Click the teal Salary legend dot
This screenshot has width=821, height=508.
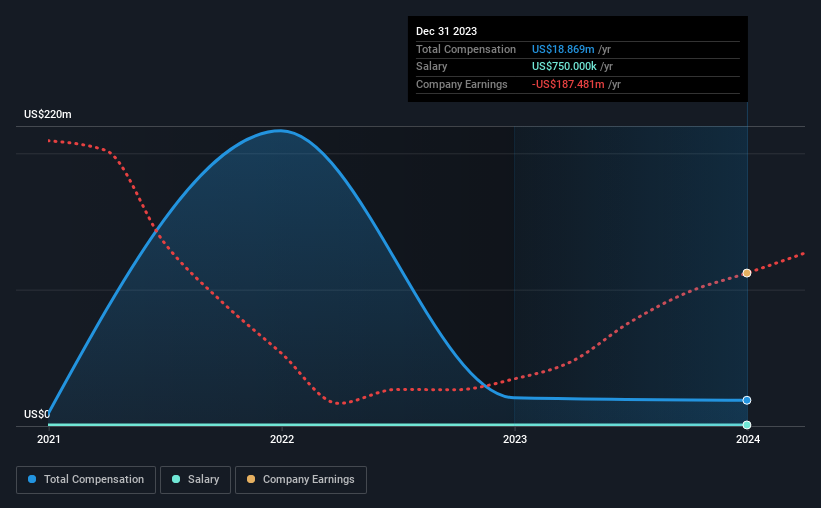pyautogui.click(x=176, y=479)
